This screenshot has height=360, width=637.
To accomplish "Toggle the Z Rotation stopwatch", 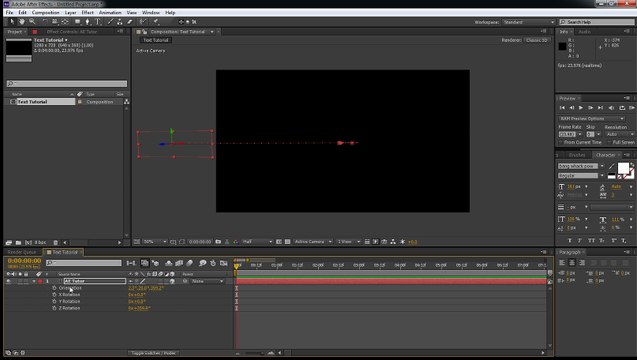I will point(54,308).
